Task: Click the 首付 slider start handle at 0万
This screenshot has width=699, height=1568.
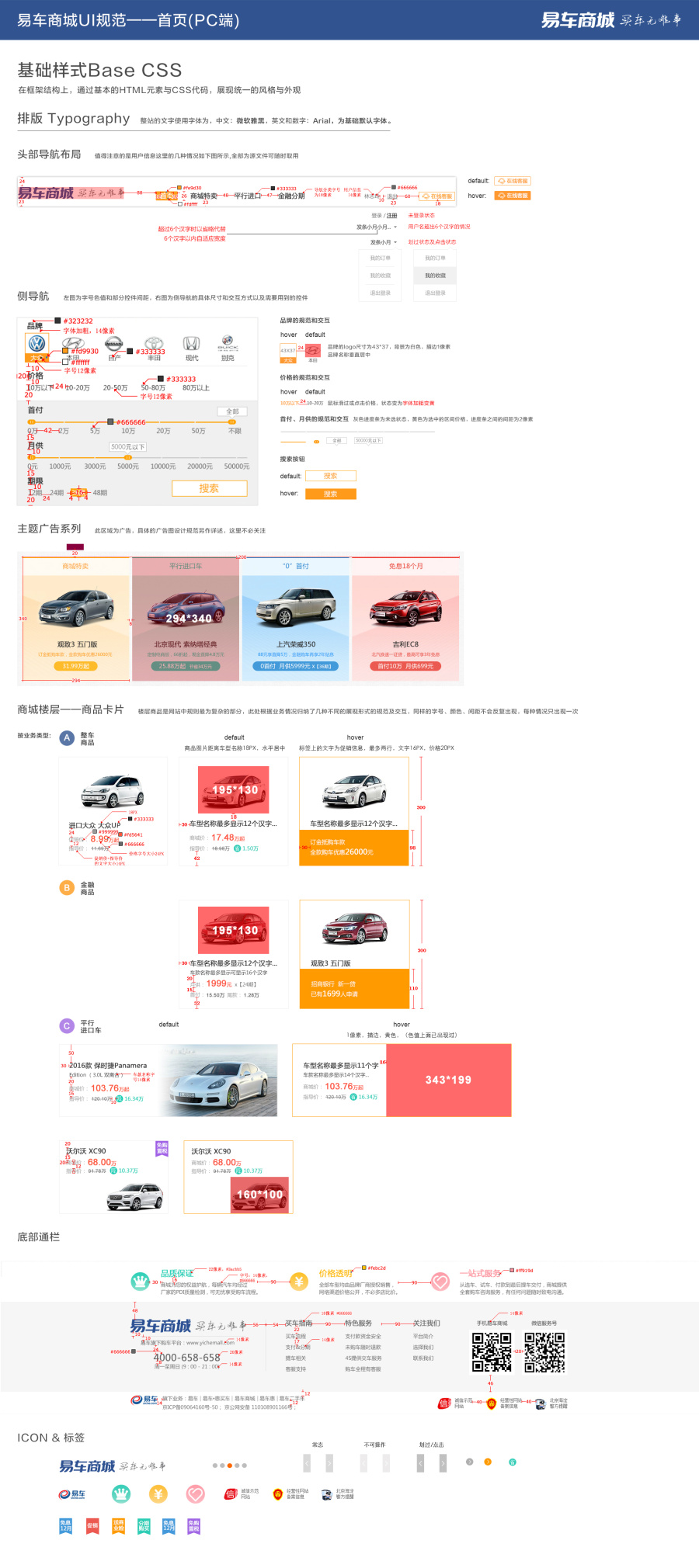Action: (32, 422)
